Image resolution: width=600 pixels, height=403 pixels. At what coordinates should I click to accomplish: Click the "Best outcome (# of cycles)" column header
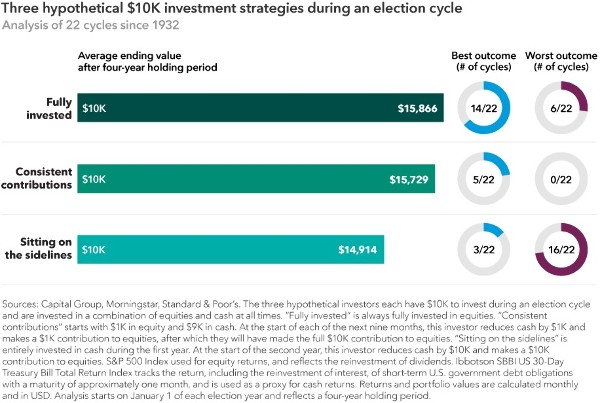point(484,58)
